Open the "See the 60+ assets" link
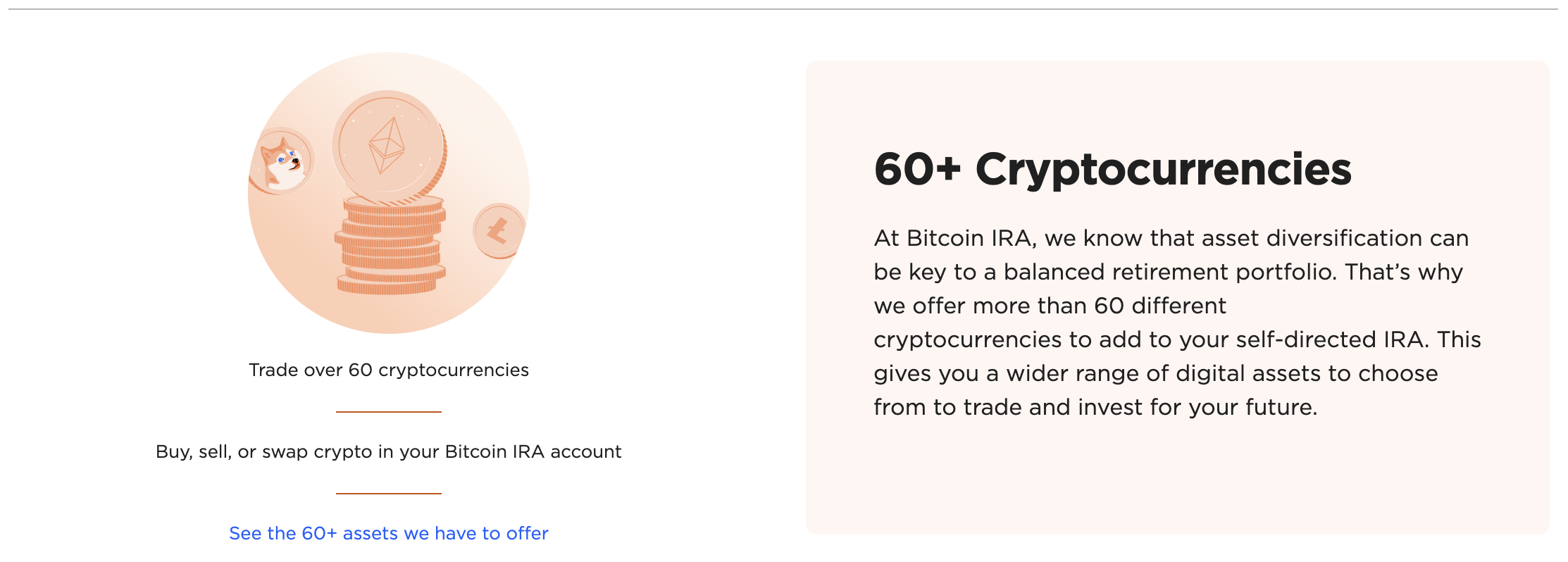This screenshot has width=1568, height=562. click(x=388, y=533)
